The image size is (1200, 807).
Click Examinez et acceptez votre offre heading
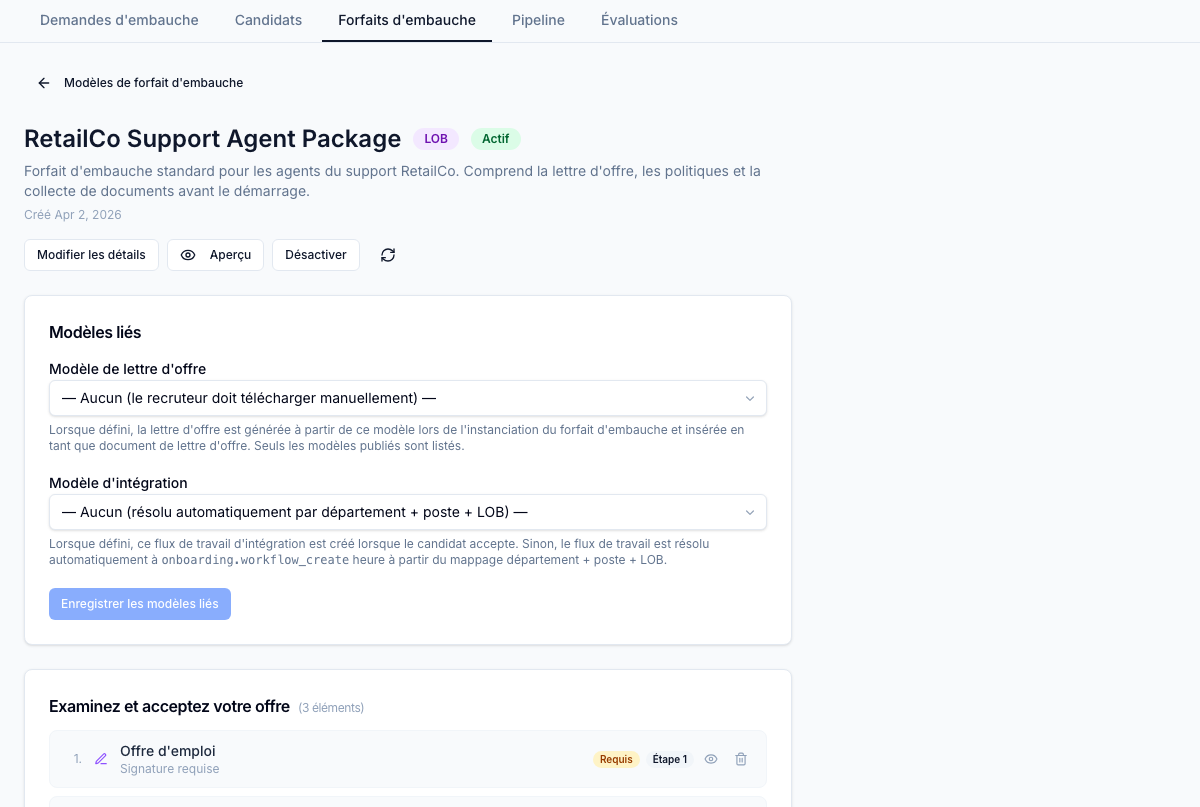169,707
